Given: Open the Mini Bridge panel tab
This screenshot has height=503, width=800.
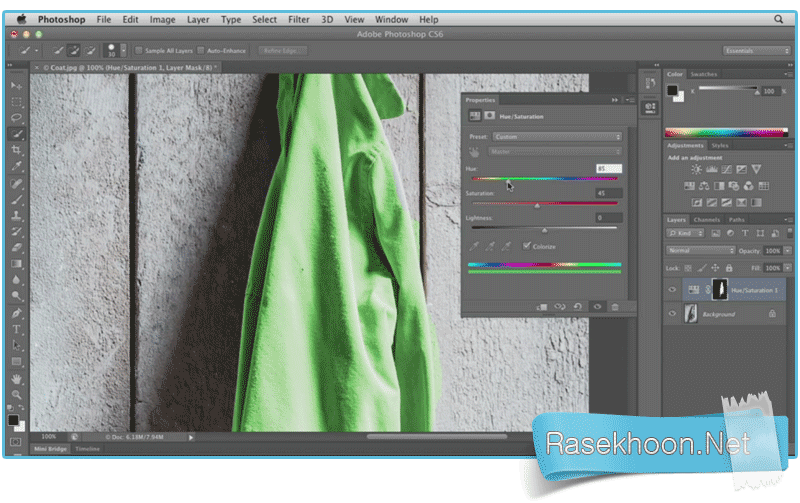Looking at the screenshot, I should click(51, 449).
